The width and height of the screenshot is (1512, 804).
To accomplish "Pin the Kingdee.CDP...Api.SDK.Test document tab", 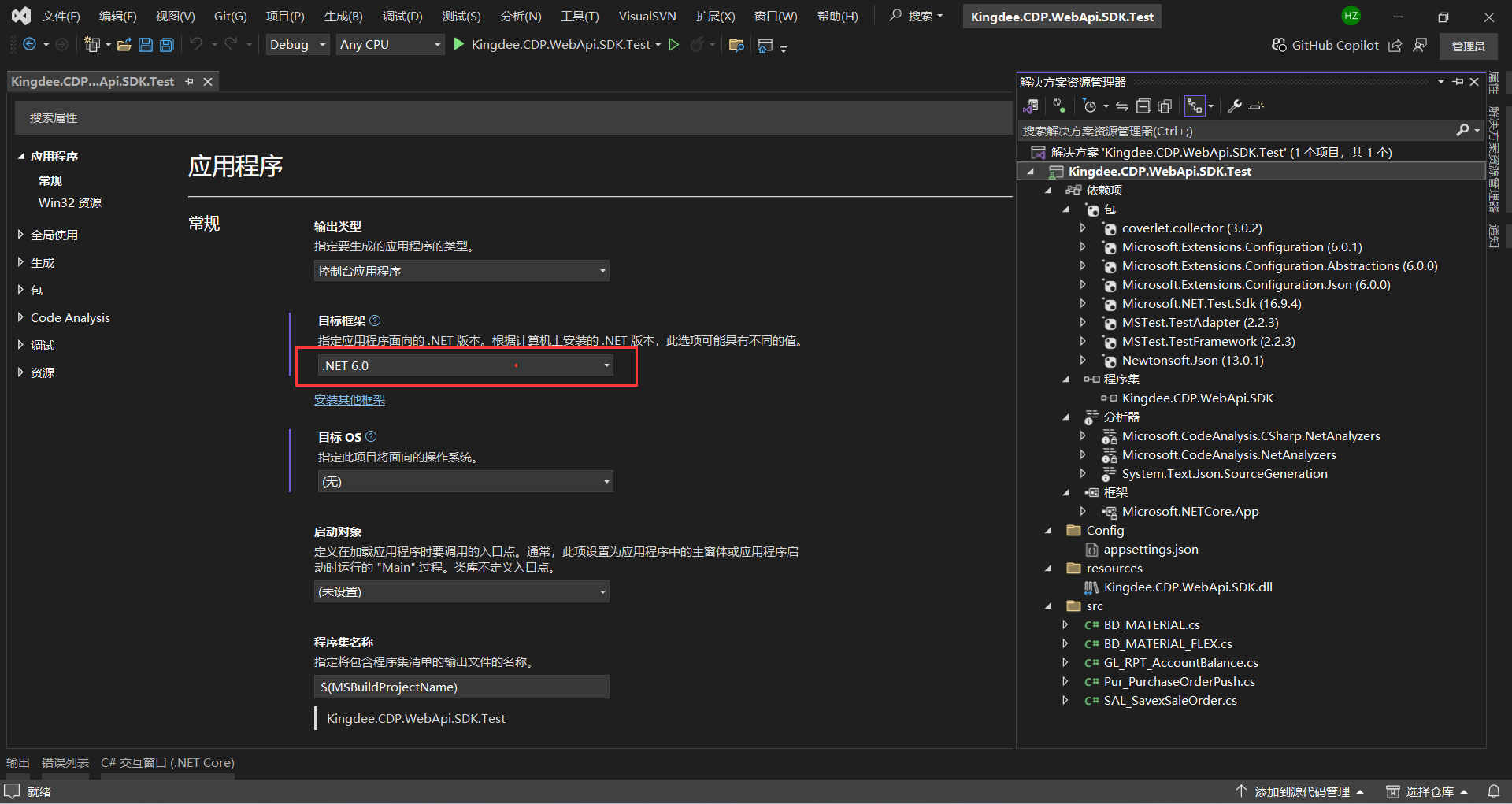I will coord(189,82).
